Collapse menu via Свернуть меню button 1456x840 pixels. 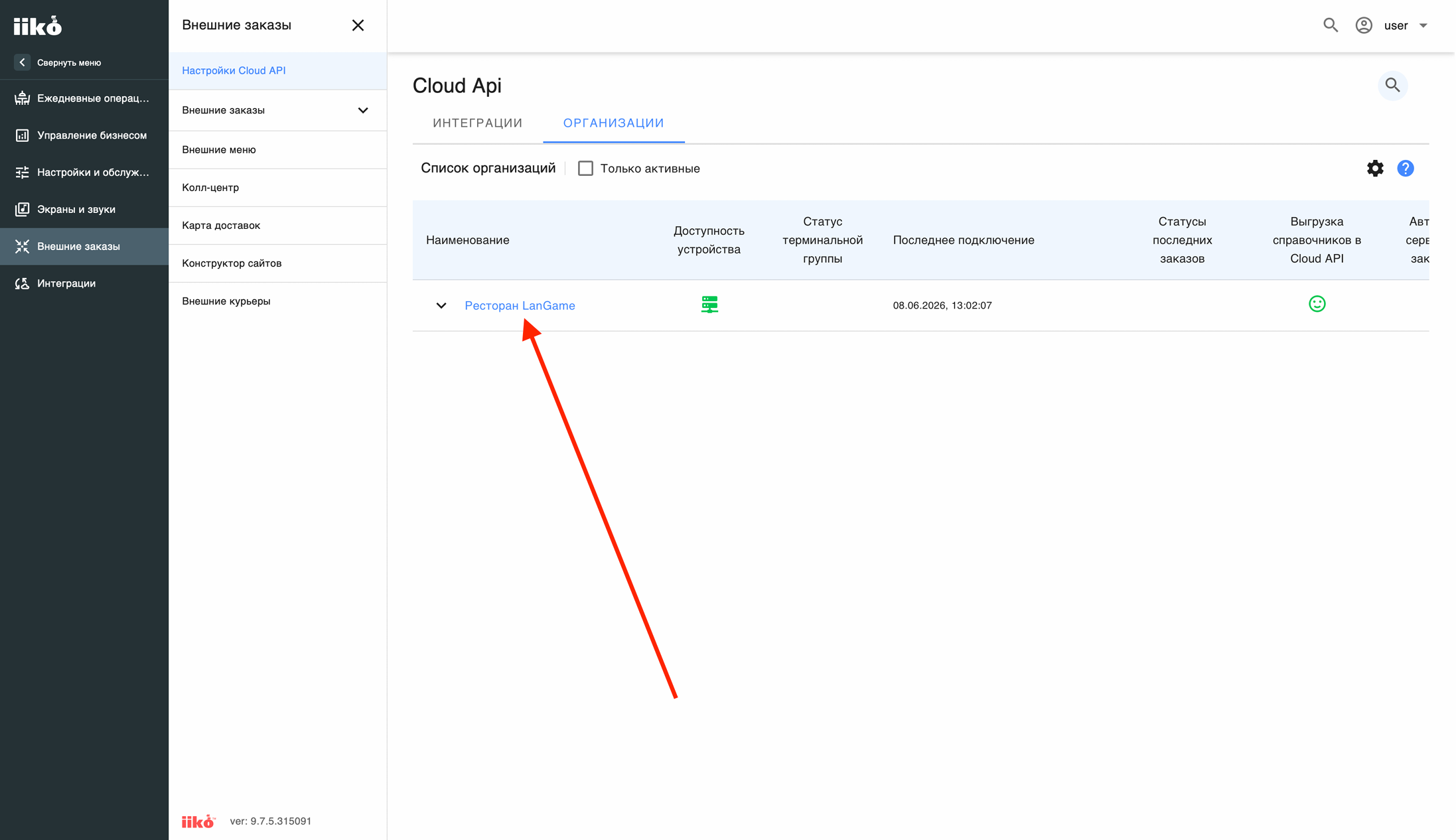click(x=58, y=62)
